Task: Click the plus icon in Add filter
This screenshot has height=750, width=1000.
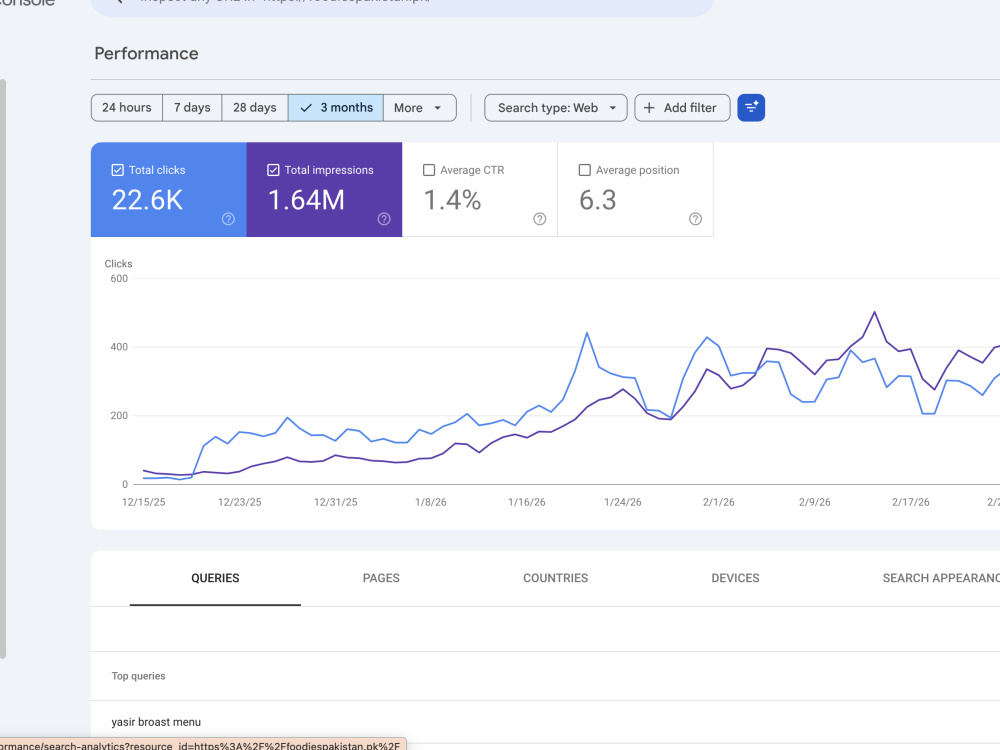Action: point(649,108)
